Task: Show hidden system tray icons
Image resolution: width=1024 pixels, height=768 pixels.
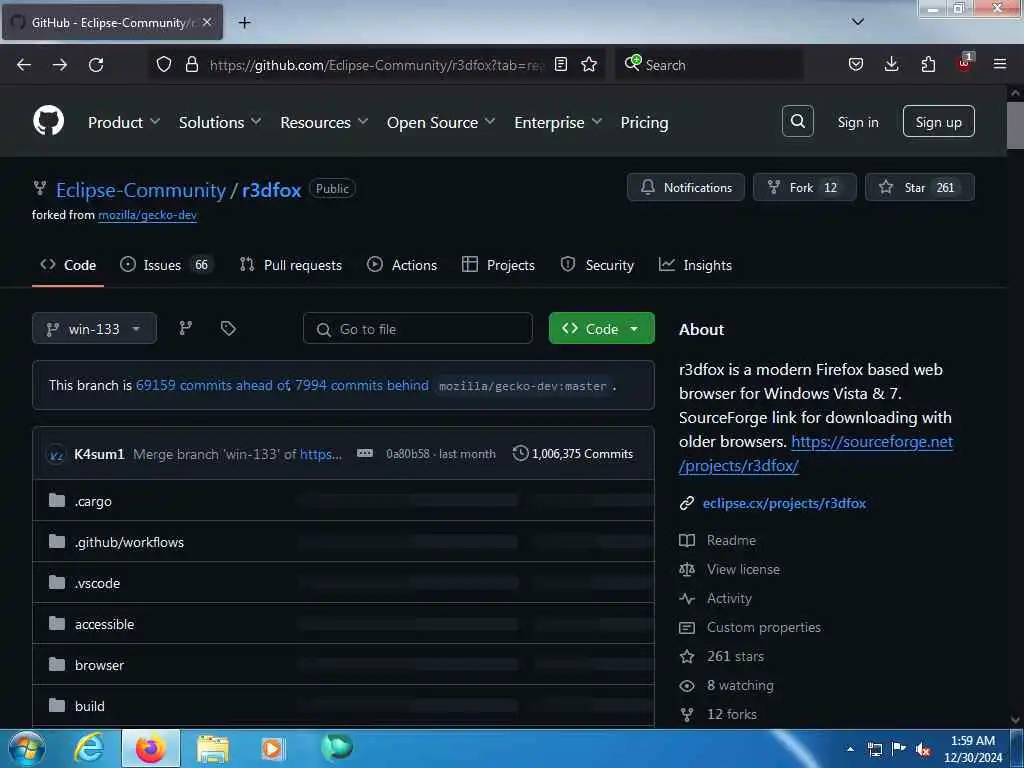Action: pyautogui.click(x=850, y=749)
